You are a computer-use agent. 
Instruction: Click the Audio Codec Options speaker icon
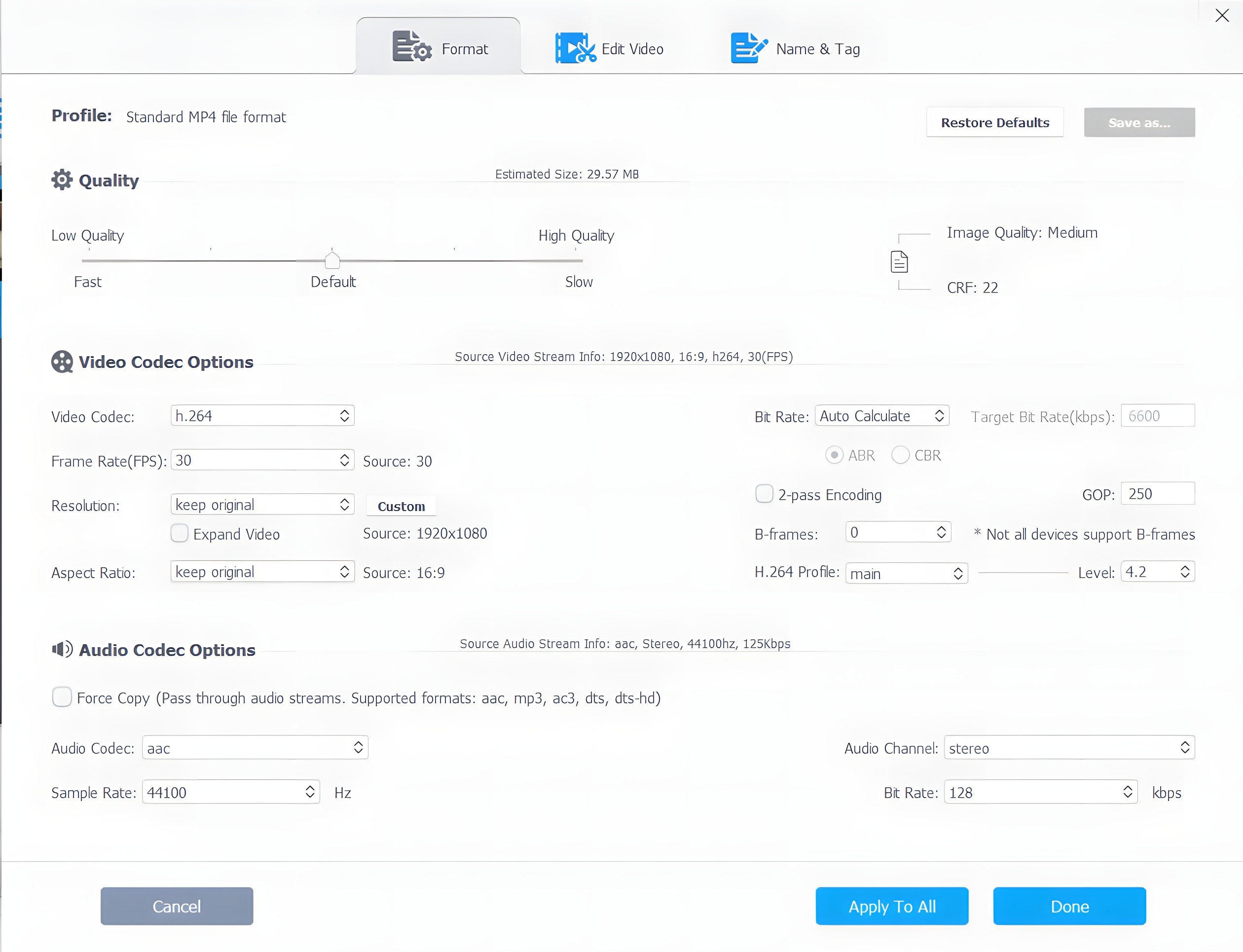point(62,650)
